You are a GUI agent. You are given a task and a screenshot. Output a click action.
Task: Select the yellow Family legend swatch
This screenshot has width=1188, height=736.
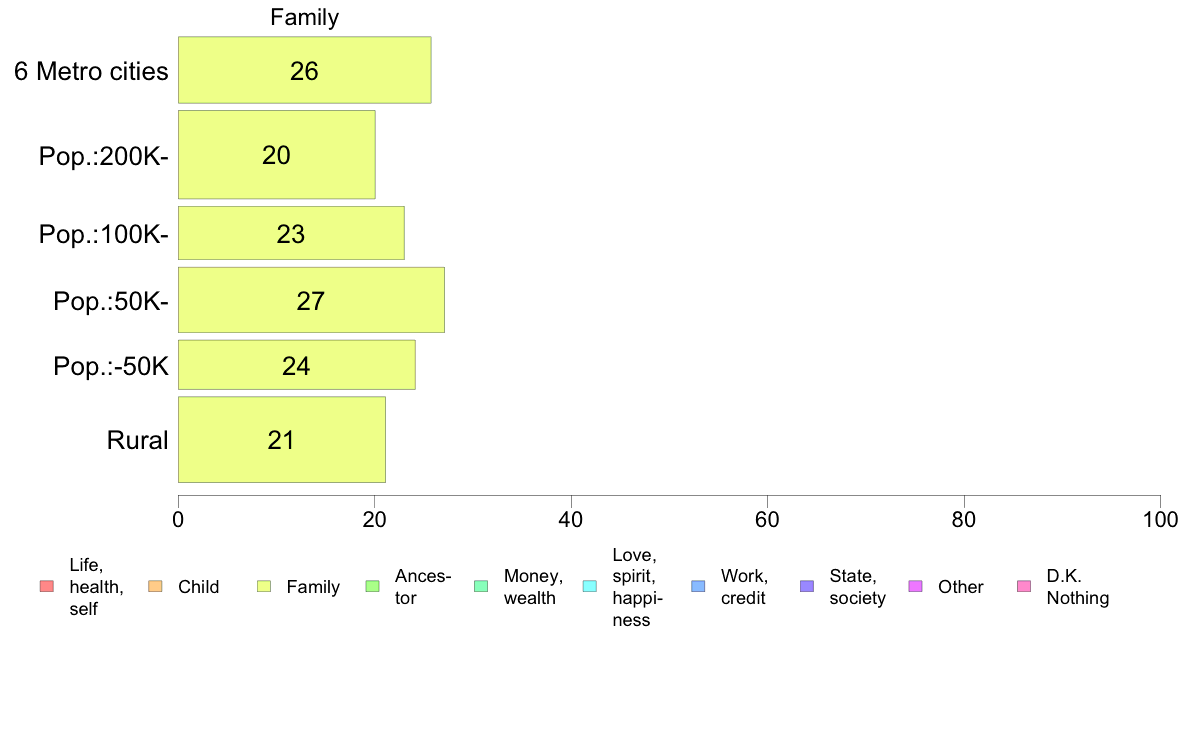click(264, 587)
